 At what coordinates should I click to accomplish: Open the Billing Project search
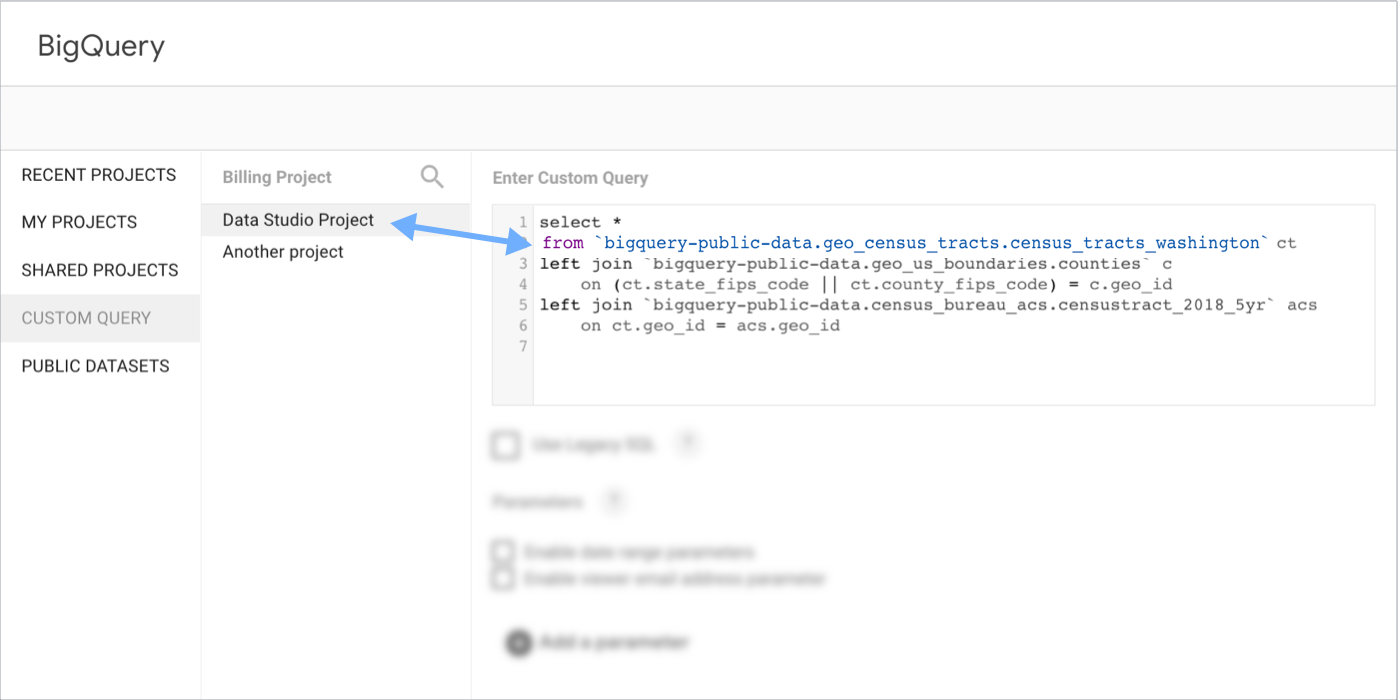(432, 176)
